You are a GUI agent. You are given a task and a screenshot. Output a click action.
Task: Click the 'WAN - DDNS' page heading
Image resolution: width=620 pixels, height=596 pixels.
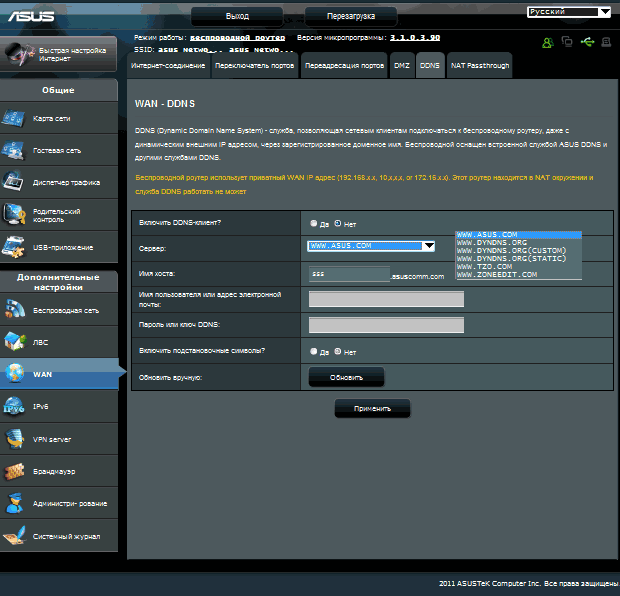[164, 104]
